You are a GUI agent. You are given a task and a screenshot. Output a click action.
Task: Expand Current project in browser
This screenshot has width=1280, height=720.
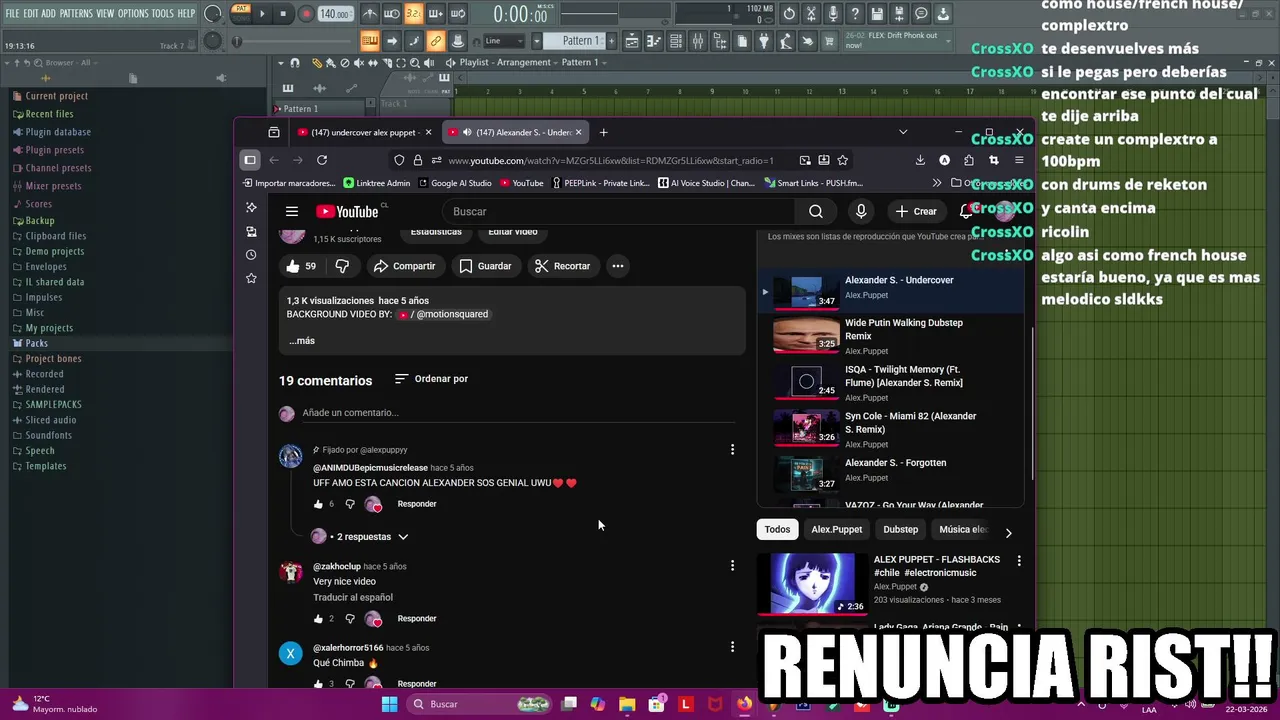tap(56, 96)
